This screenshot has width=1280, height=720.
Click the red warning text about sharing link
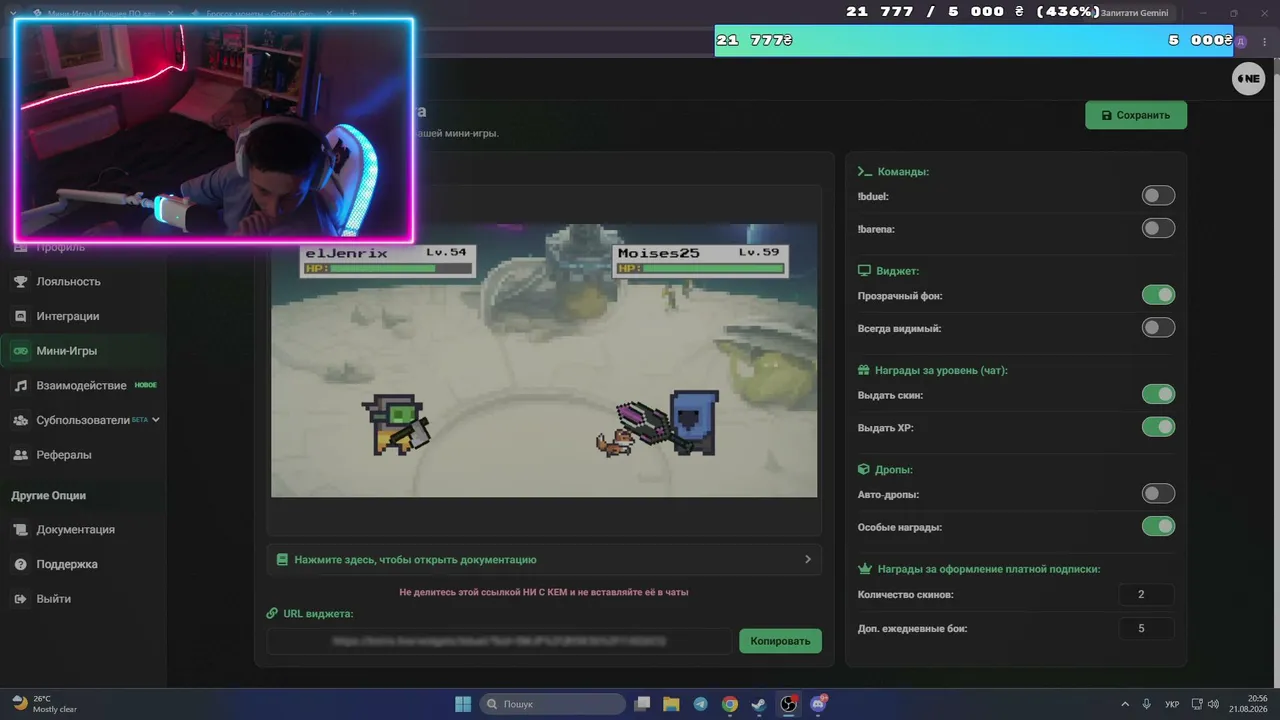click(x=544, y=592)
